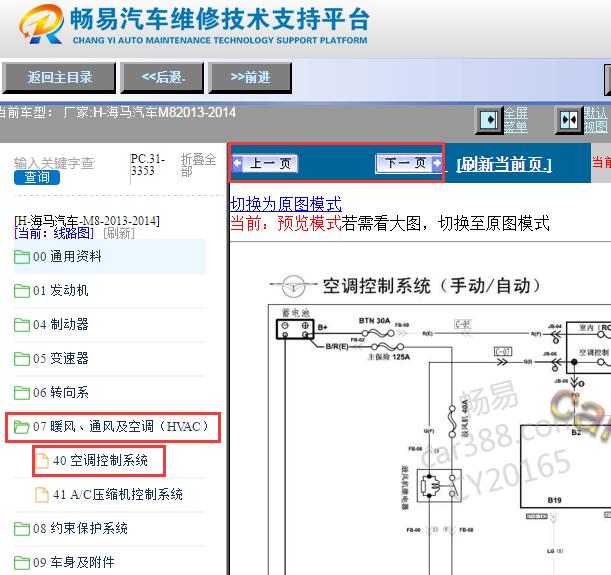Click the 刷新当前页 link
The image size is (611, 575).
pyautogui.click(x=504, y=164)
